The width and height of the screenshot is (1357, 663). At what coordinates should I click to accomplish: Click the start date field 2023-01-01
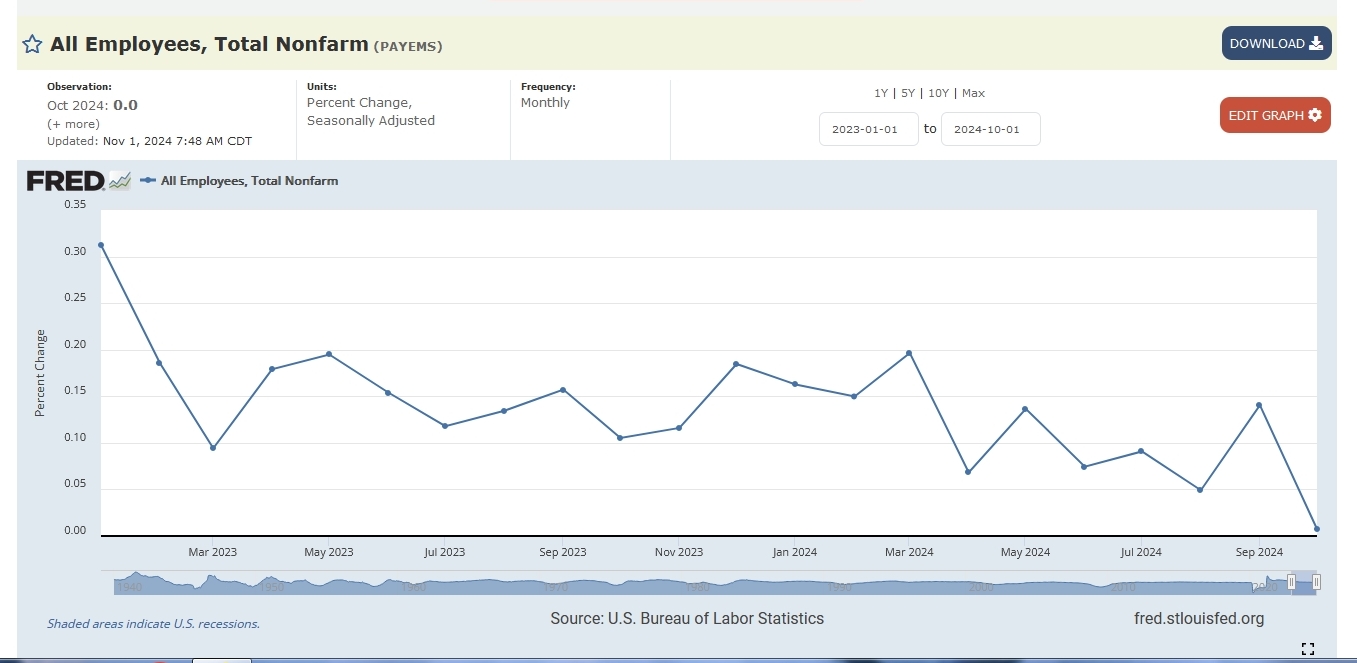(x=868, y=129)
